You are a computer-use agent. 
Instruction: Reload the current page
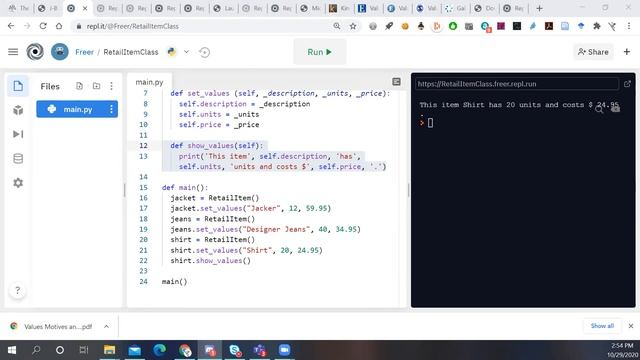(43, 26)
